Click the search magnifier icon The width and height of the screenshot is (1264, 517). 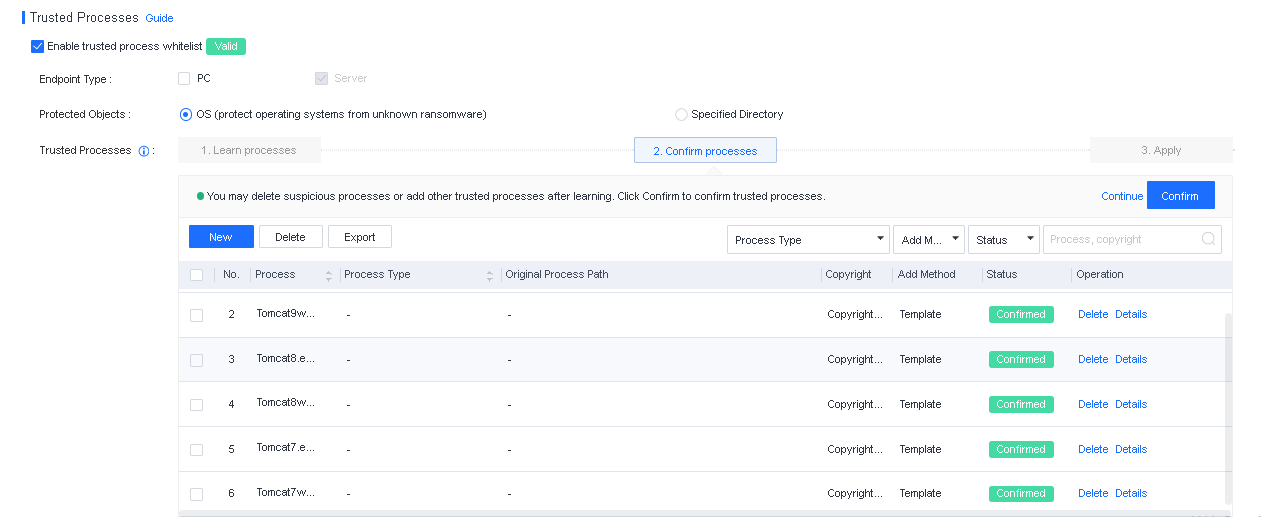(x=1208, y=239)
